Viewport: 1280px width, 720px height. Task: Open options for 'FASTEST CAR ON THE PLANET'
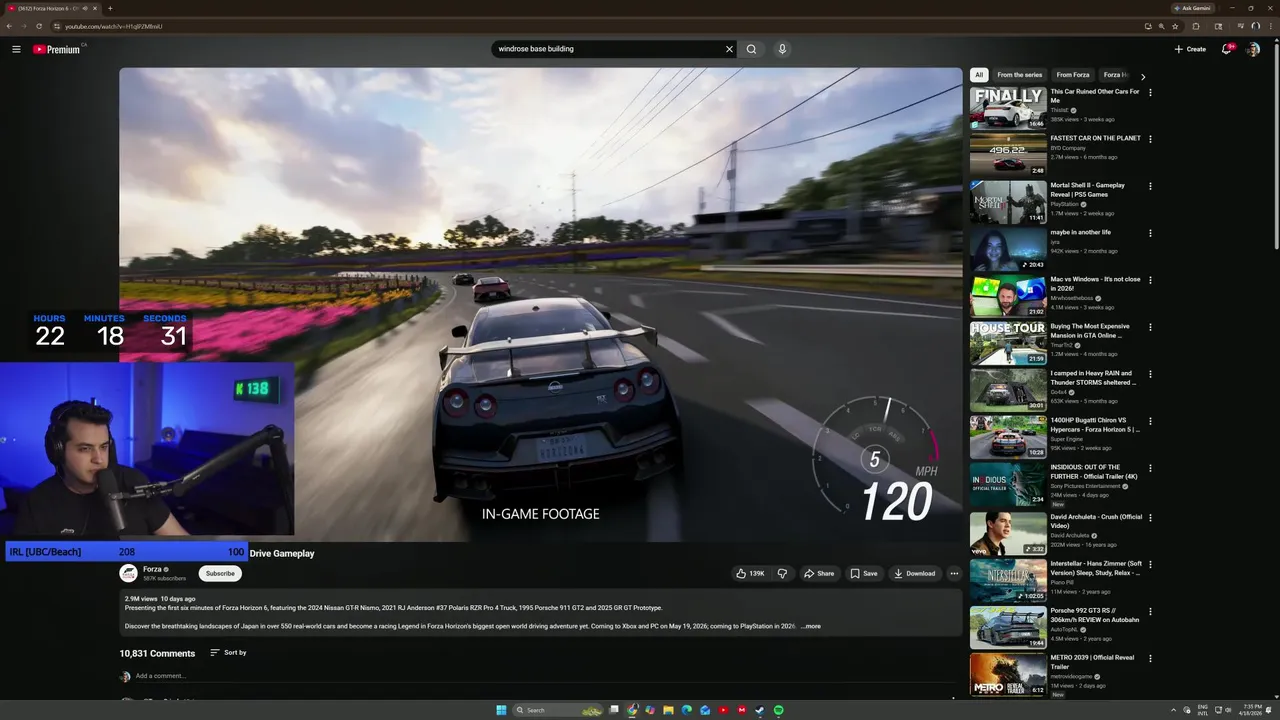(x=1150, y=139)
